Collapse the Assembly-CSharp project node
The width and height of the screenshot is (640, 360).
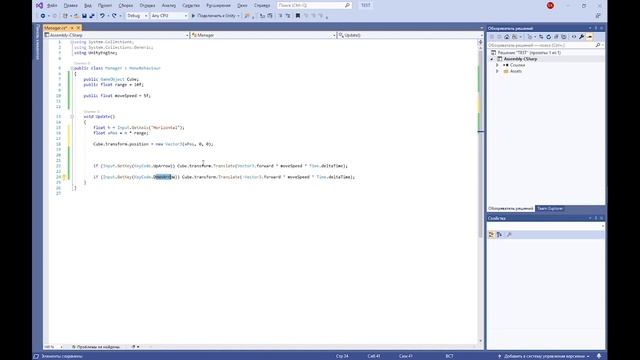492,59
